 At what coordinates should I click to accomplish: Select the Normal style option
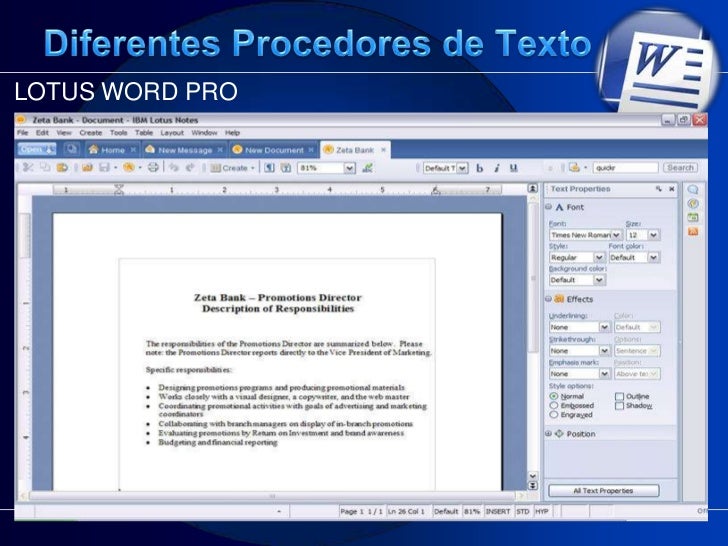tap(553, 396)
